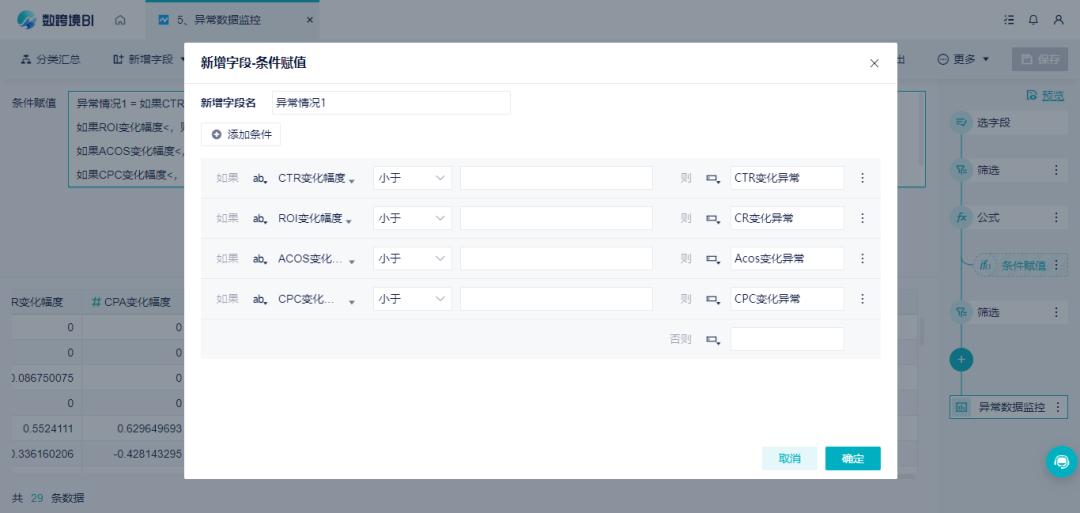Click the CPC row condition value input

[x=557, y=300]
